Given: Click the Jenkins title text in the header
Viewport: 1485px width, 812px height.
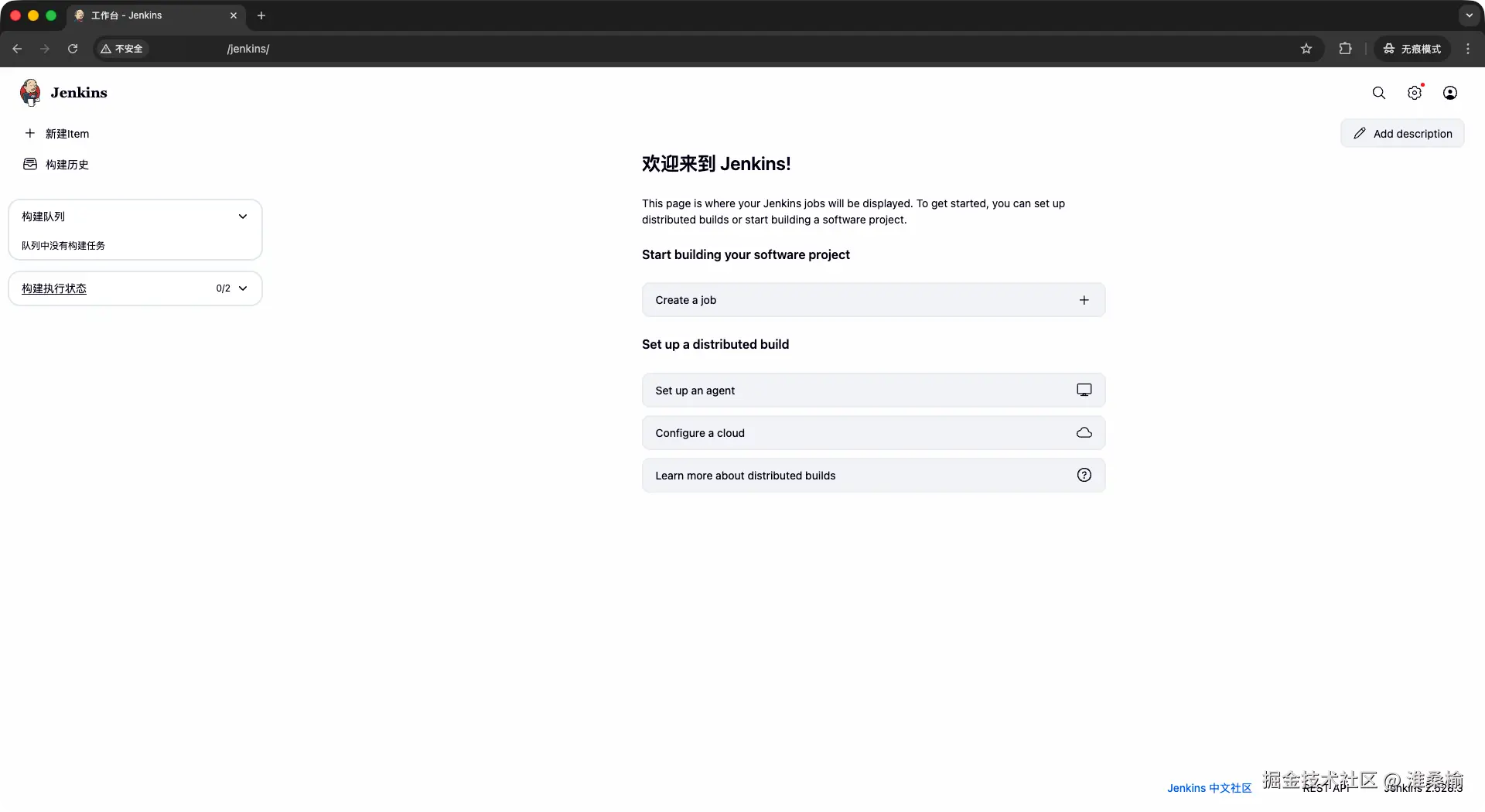Looking at the screenshot, I should (79, 93).
